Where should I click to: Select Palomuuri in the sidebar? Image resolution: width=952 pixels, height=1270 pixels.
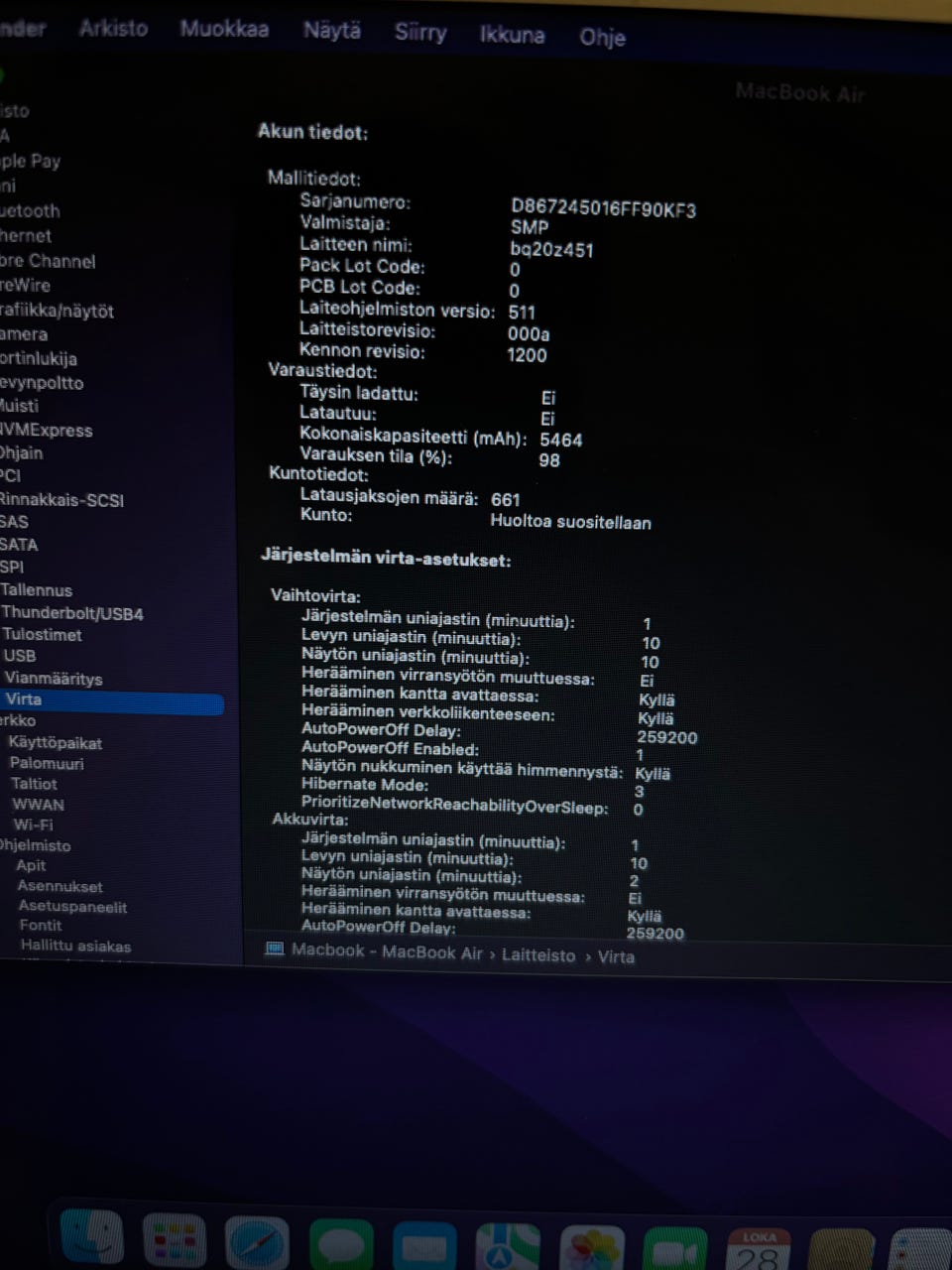pyautogui.click(x=47, y=763)
